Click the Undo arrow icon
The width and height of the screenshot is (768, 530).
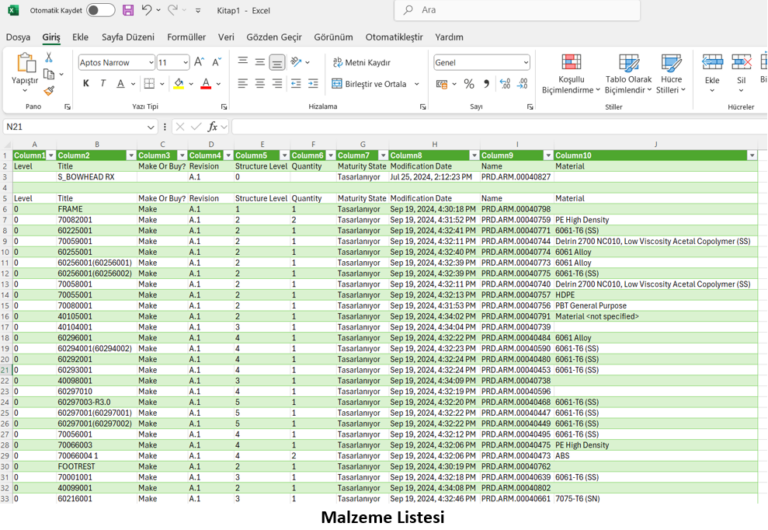[x=147, y=10]
